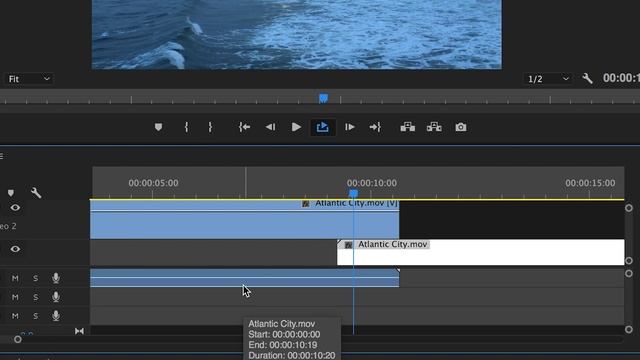Open the Fit zoom level dropdown

click(28, 79)
